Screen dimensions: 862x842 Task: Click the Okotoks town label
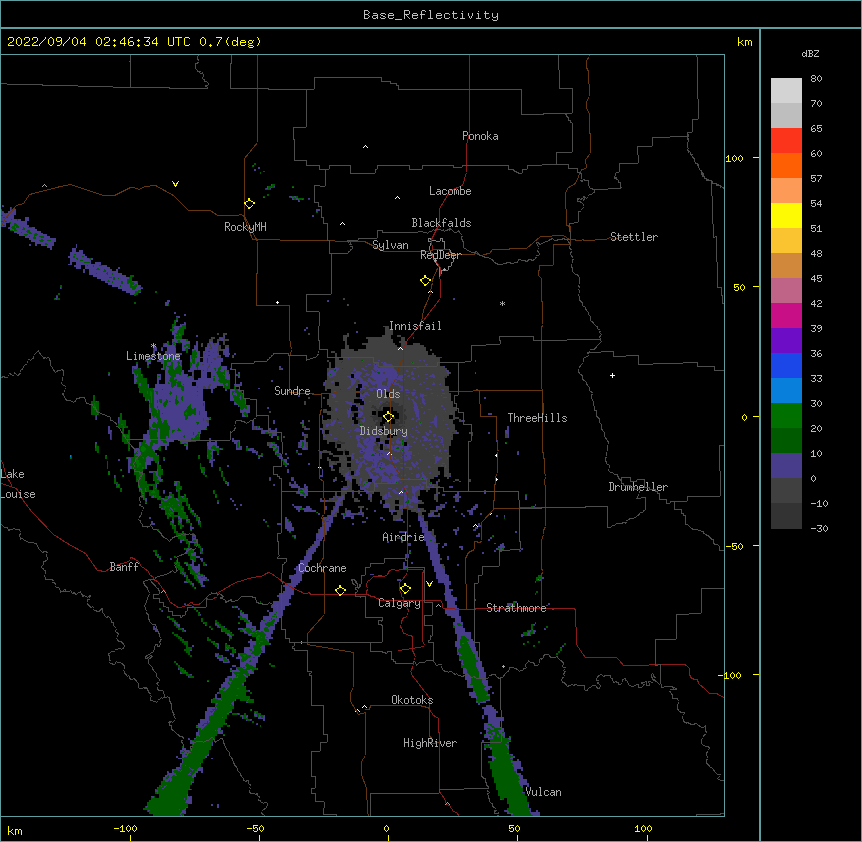(412, 700)
